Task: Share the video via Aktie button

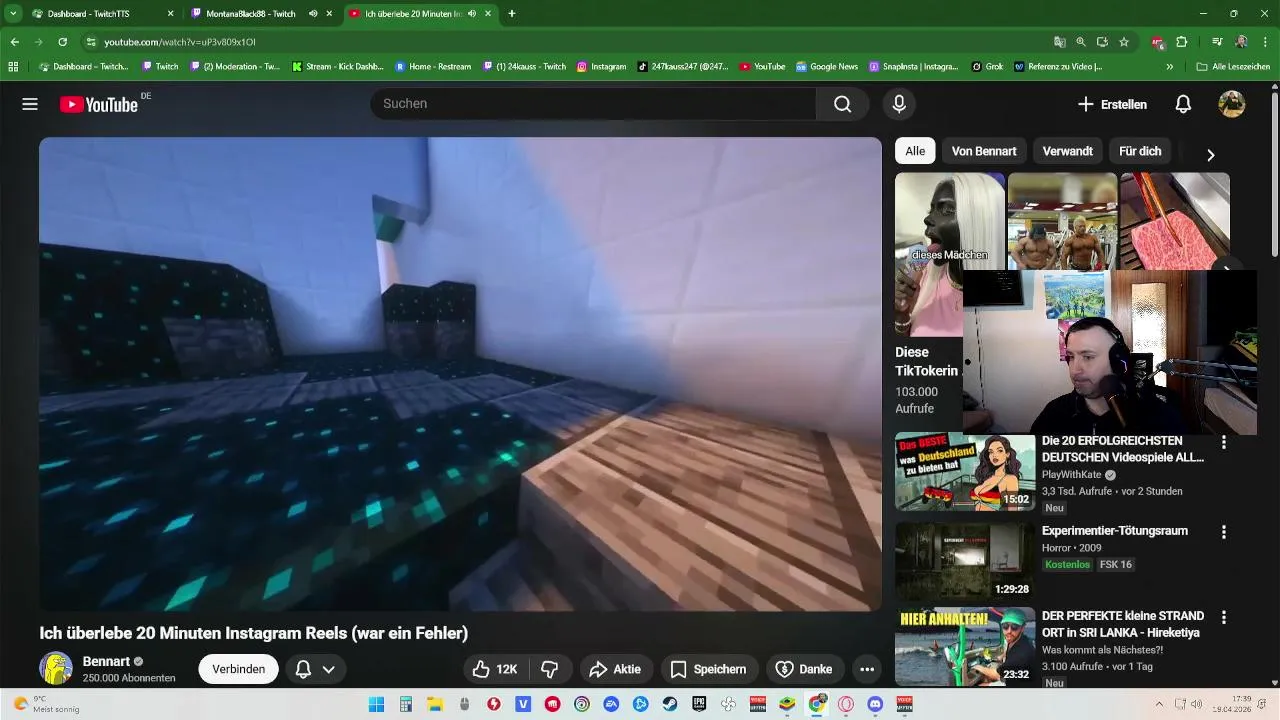Action: (x=615, y=669)
